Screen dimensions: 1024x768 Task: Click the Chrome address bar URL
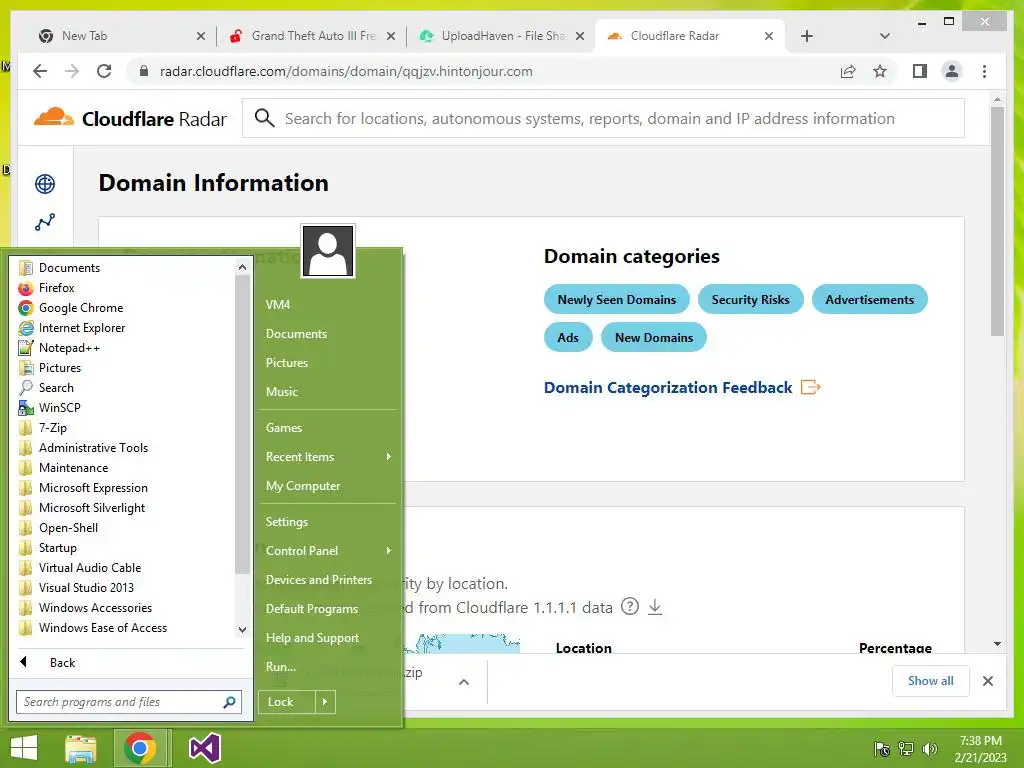coord(346,71)
